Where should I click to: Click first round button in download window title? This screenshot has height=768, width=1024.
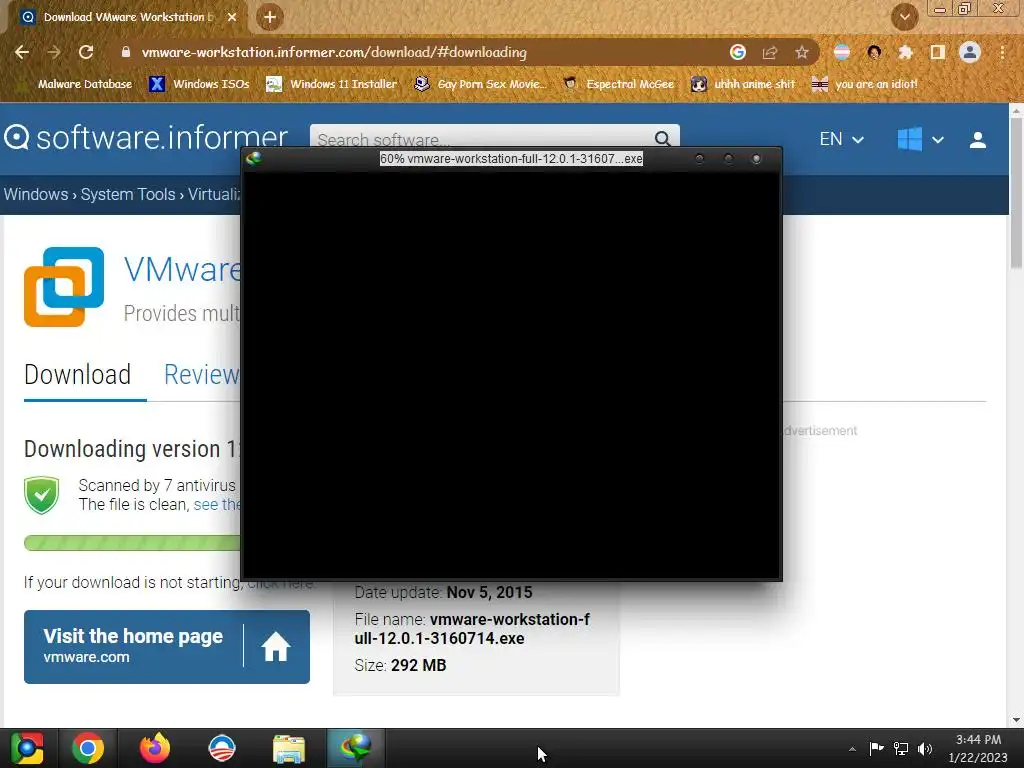click(699, 159)
